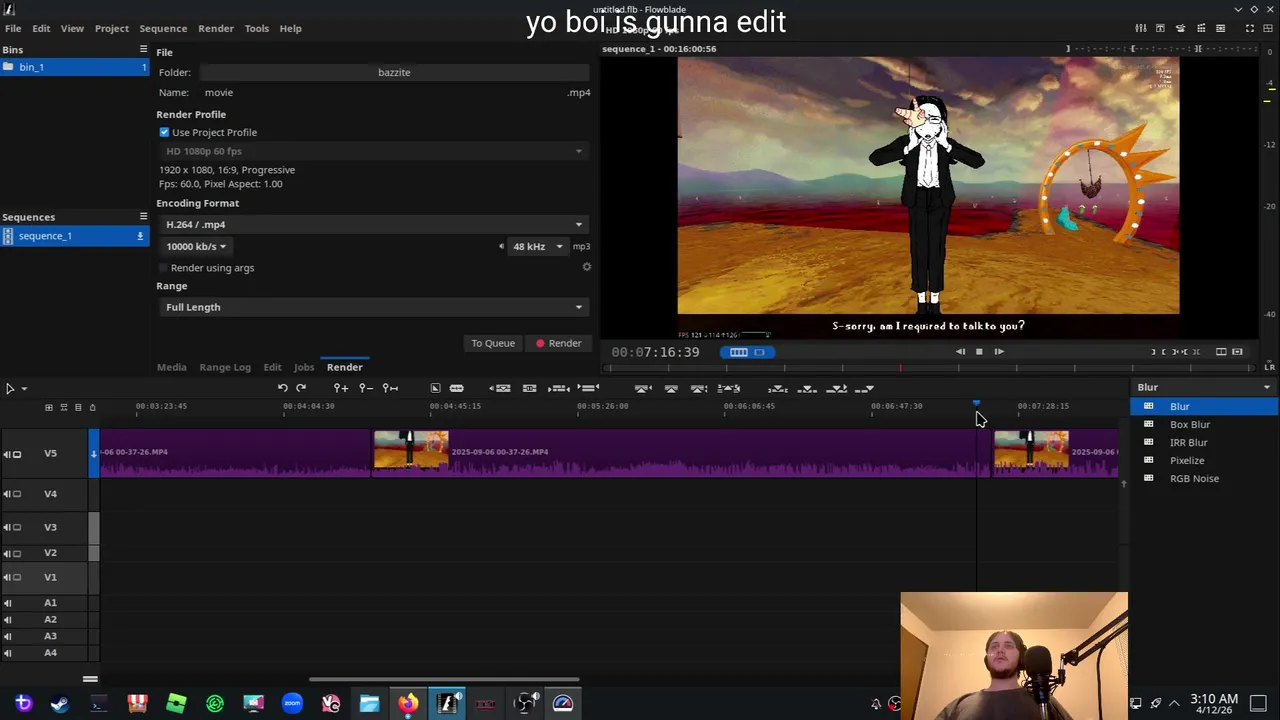The height and width of the screenshot is (720, 1280).
Task: Open the Bins panel hamburger menu
Action: click(x=143, y=49)
